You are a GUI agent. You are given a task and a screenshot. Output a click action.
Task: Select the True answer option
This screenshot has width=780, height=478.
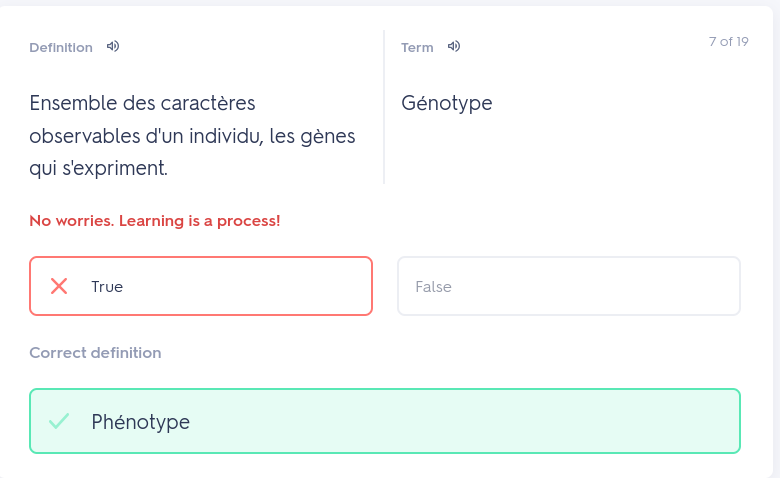(x=201, y=286)
